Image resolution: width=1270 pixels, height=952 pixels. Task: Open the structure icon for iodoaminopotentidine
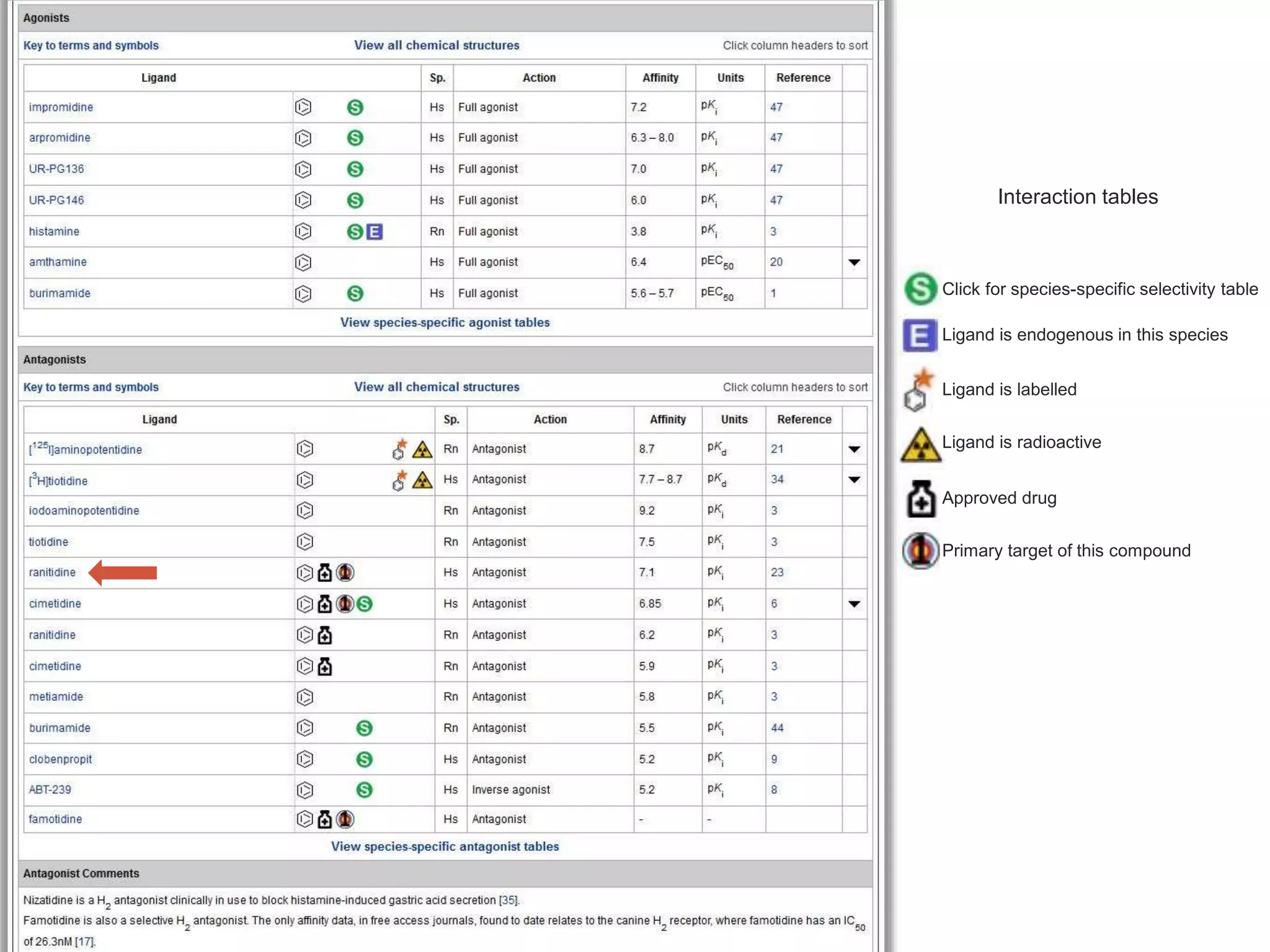point(305,511)
